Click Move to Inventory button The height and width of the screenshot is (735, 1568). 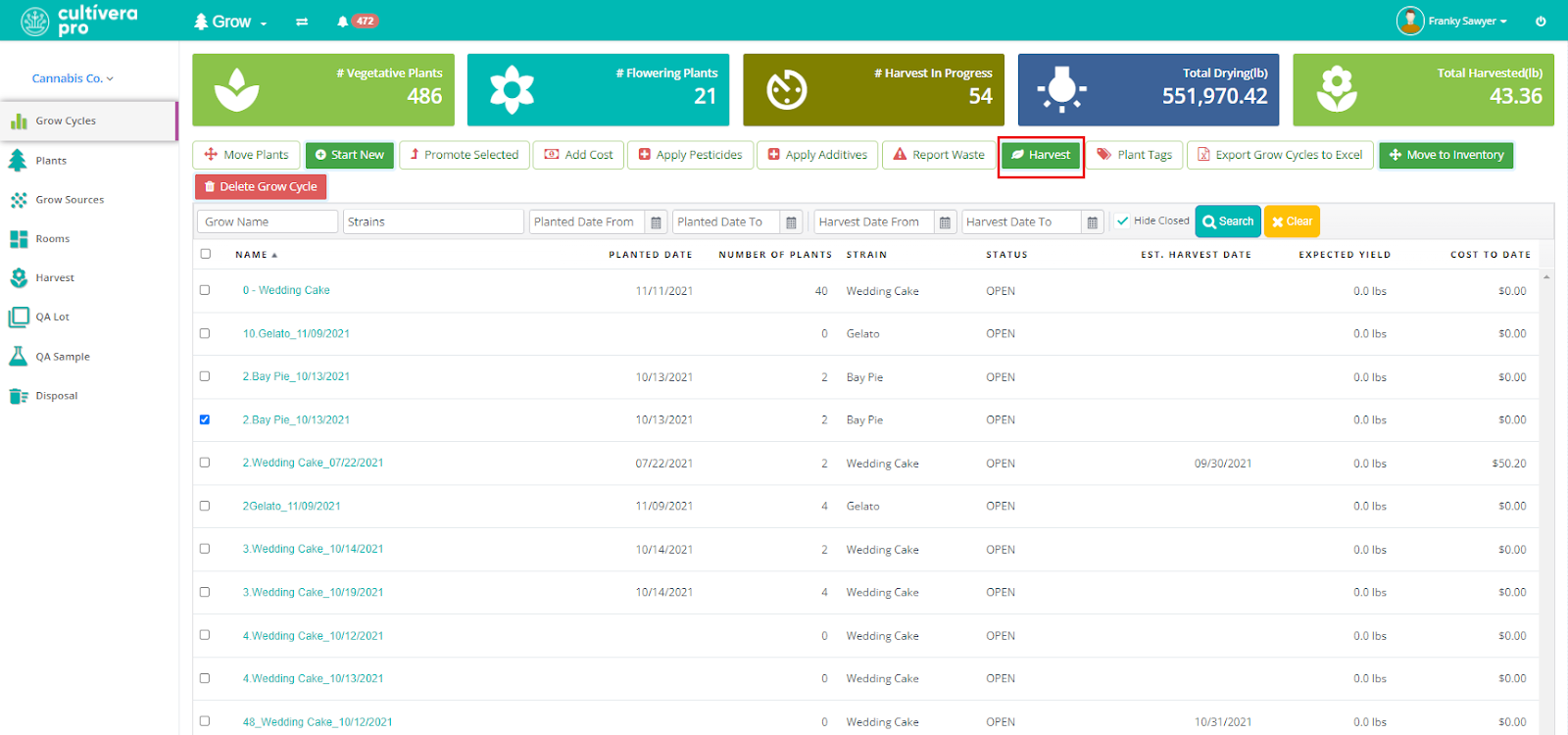tap(1446, 155)
